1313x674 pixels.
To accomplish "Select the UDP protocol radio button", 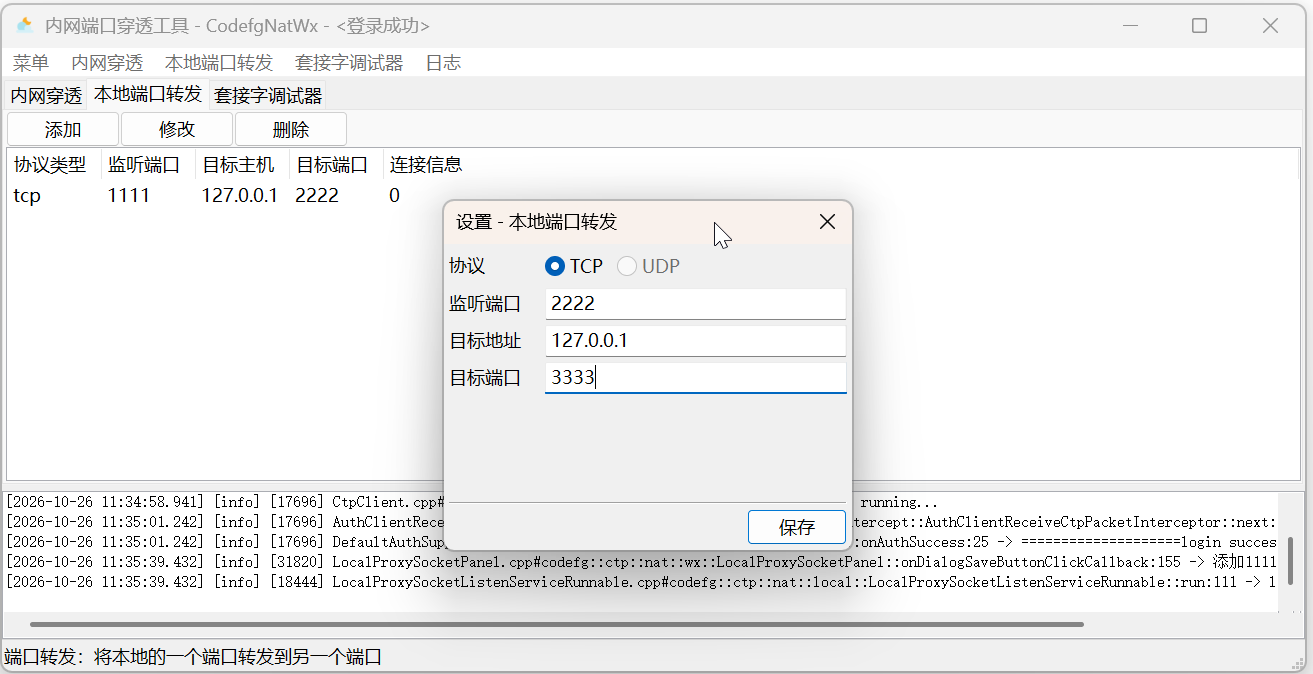I will click(x=648, y=266).
